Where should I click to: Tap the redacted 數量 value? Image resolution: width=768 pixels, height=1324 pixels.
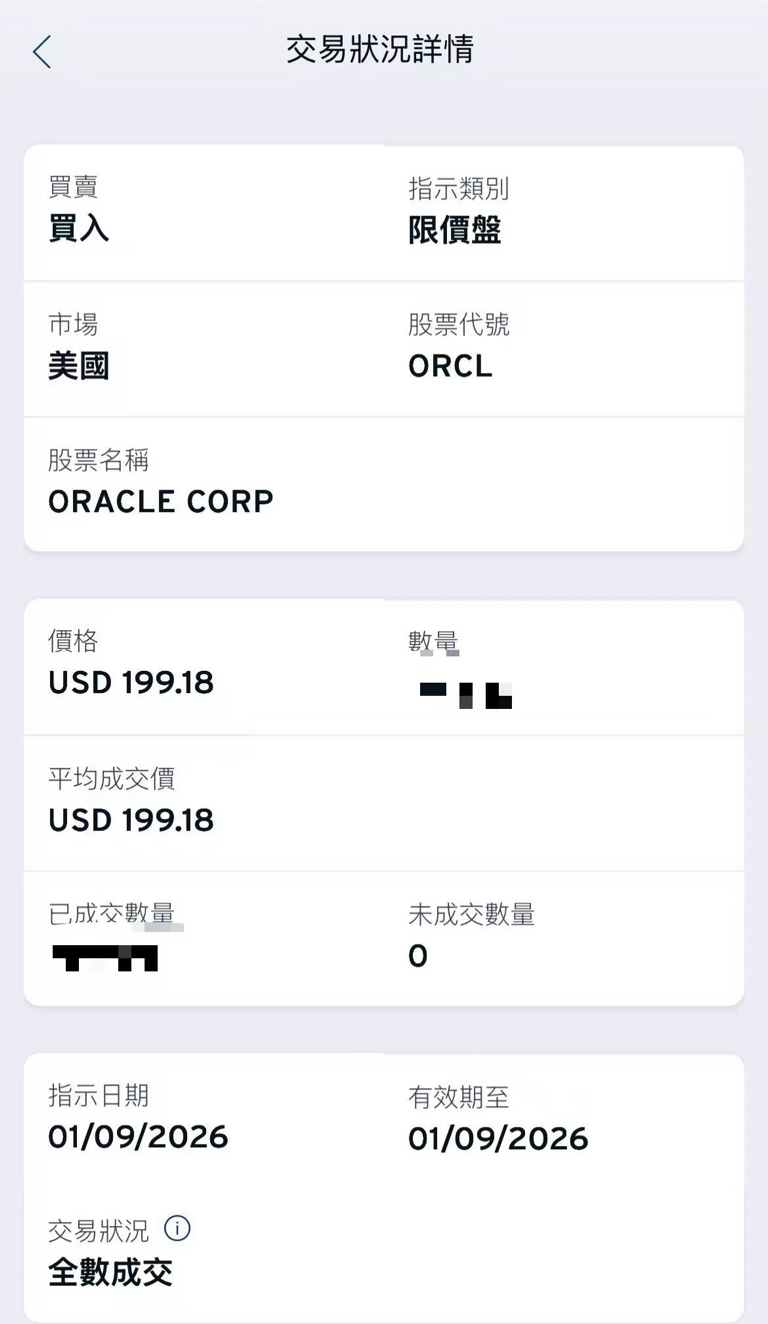tap(466, 693)
